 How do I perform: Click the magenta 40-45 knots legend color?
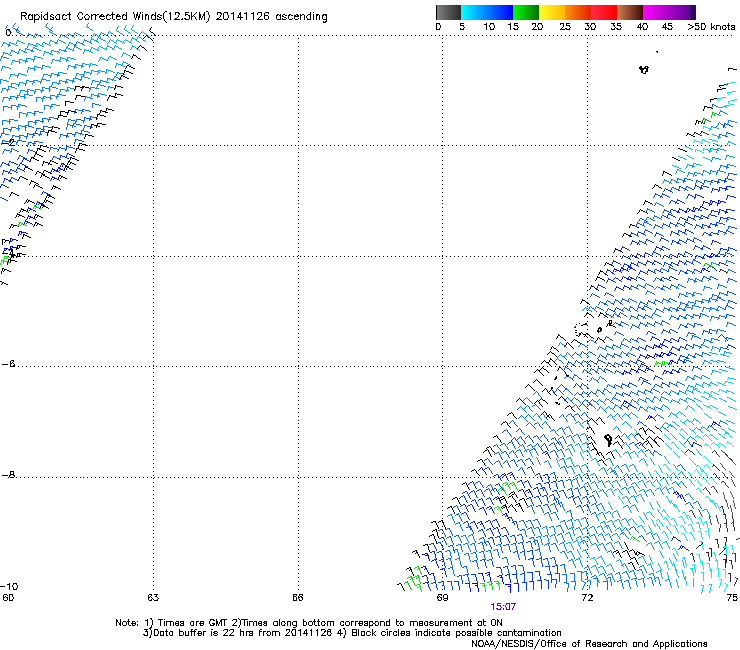(x=656, y=12)
